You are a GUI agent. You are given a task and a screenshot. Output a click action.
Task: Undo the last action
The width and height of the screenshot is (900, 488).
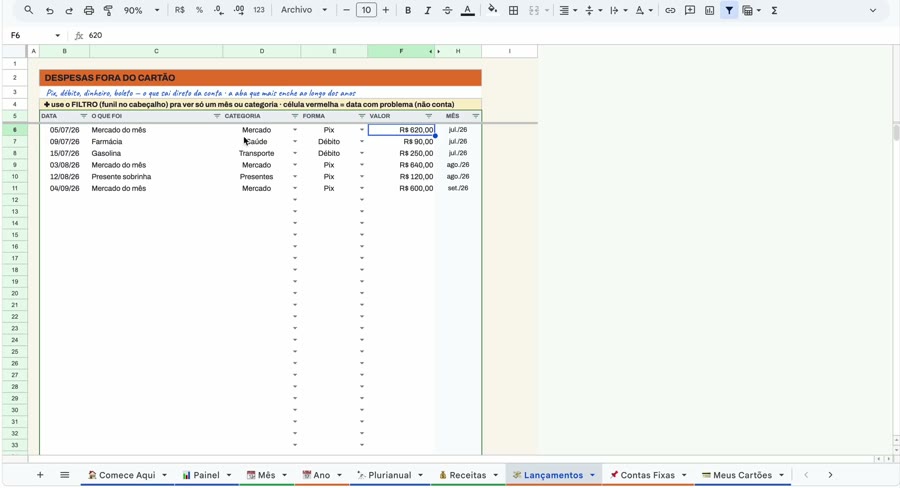(x=49, y=10)
